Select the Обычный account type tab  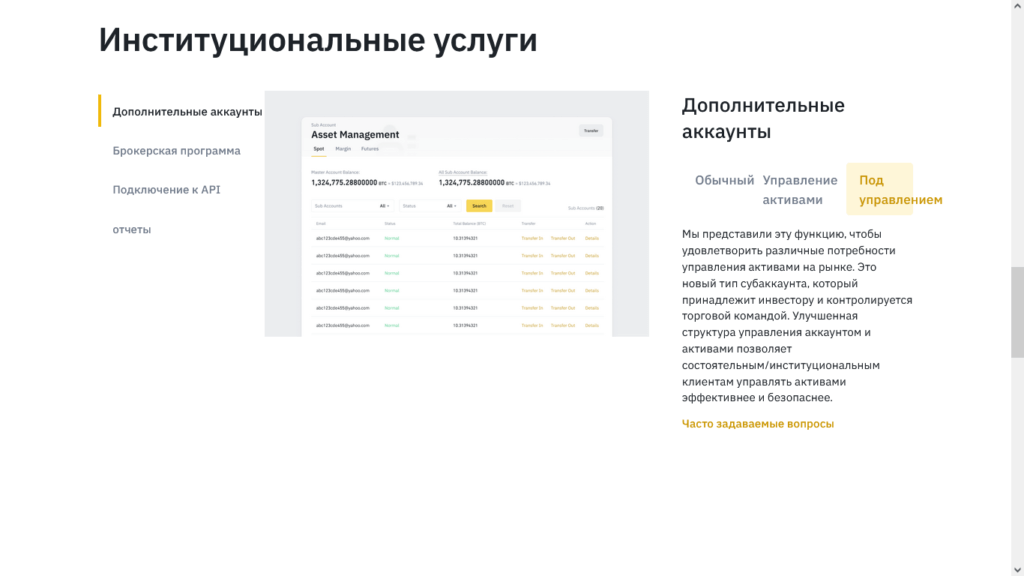click(x=724, y=181)
